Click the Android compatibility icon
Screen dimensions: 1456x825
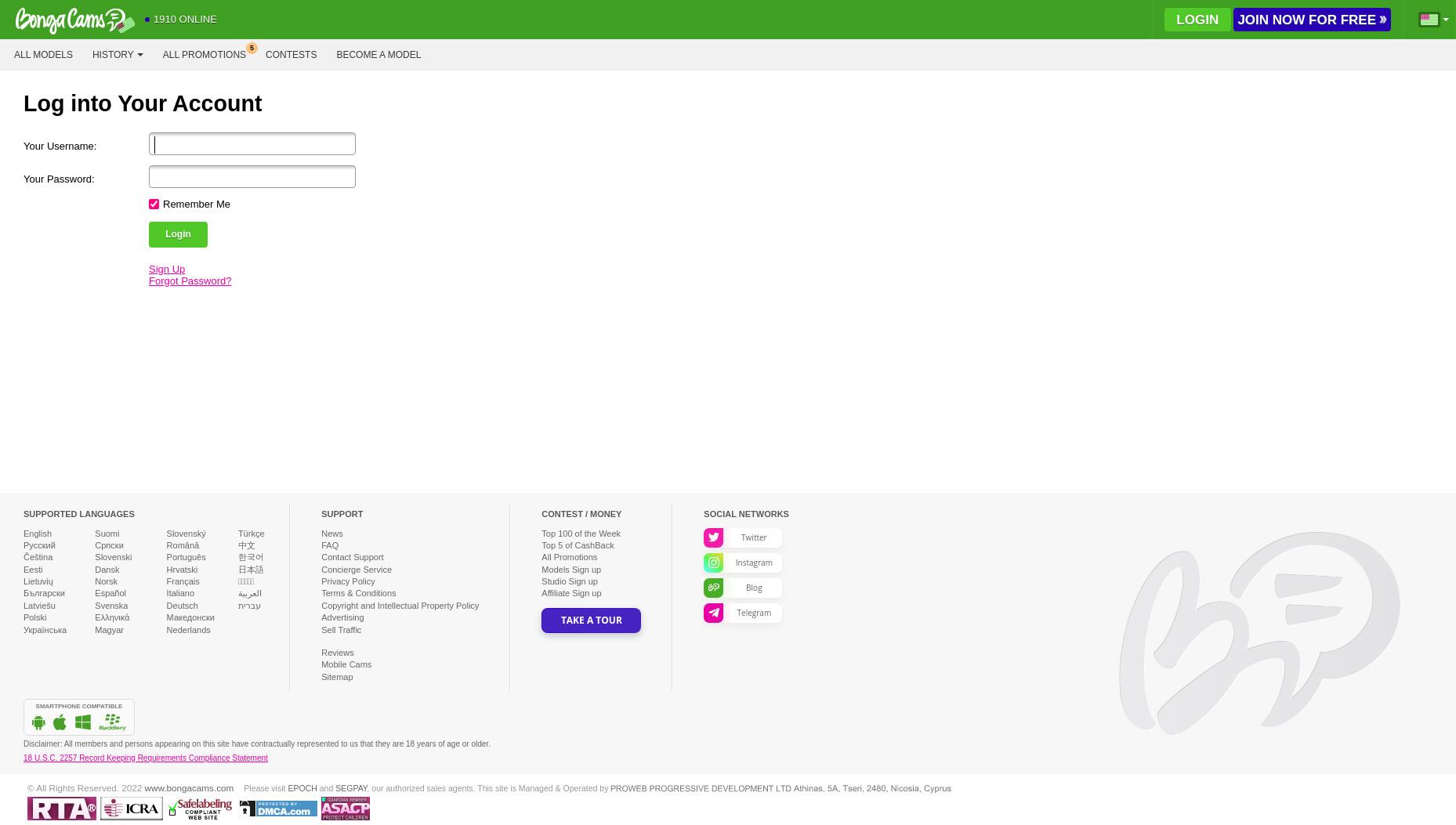point(38,722)
